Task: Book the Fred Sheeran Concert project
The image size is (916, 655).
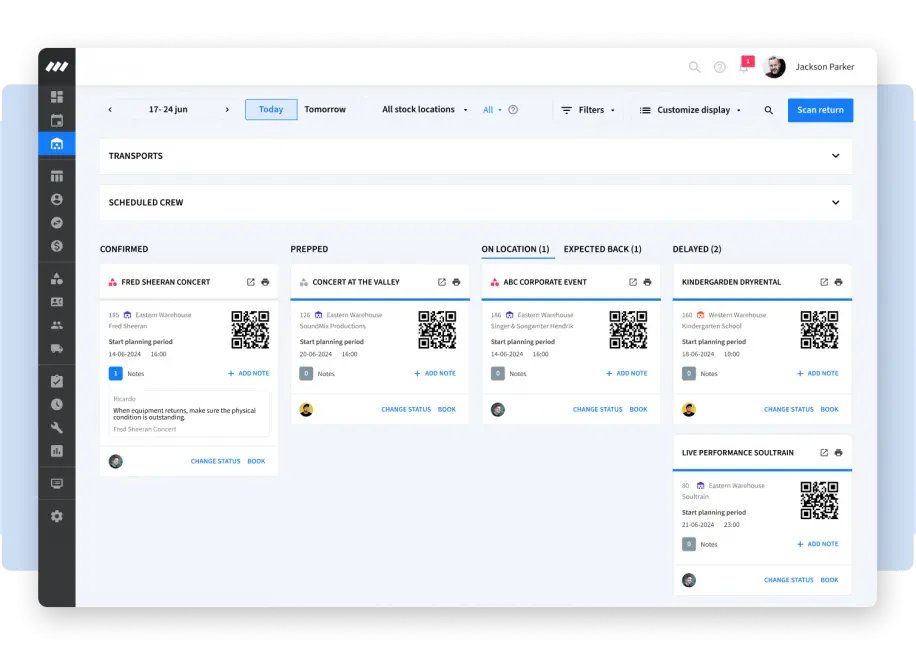Action: click(x=256, y=462)
